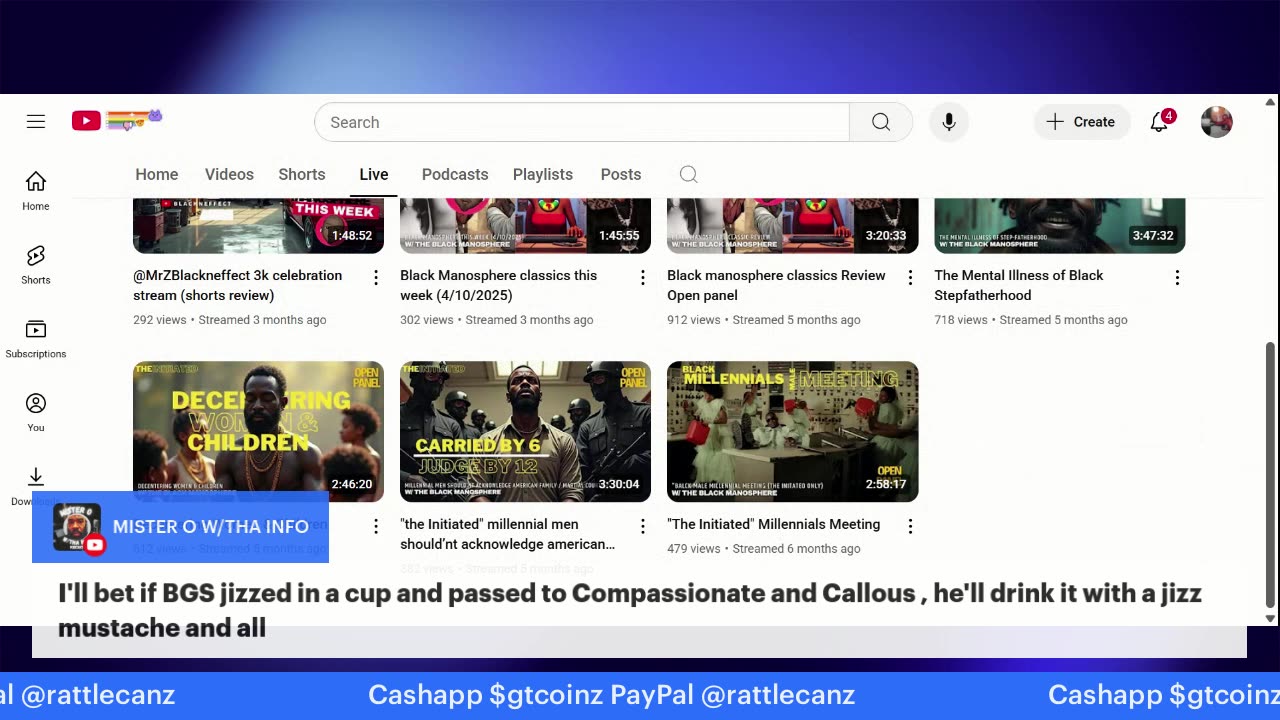Open 'Black manosphere classics Review Open panel' title
The image size is (1280, 720).
coord(776,285)
